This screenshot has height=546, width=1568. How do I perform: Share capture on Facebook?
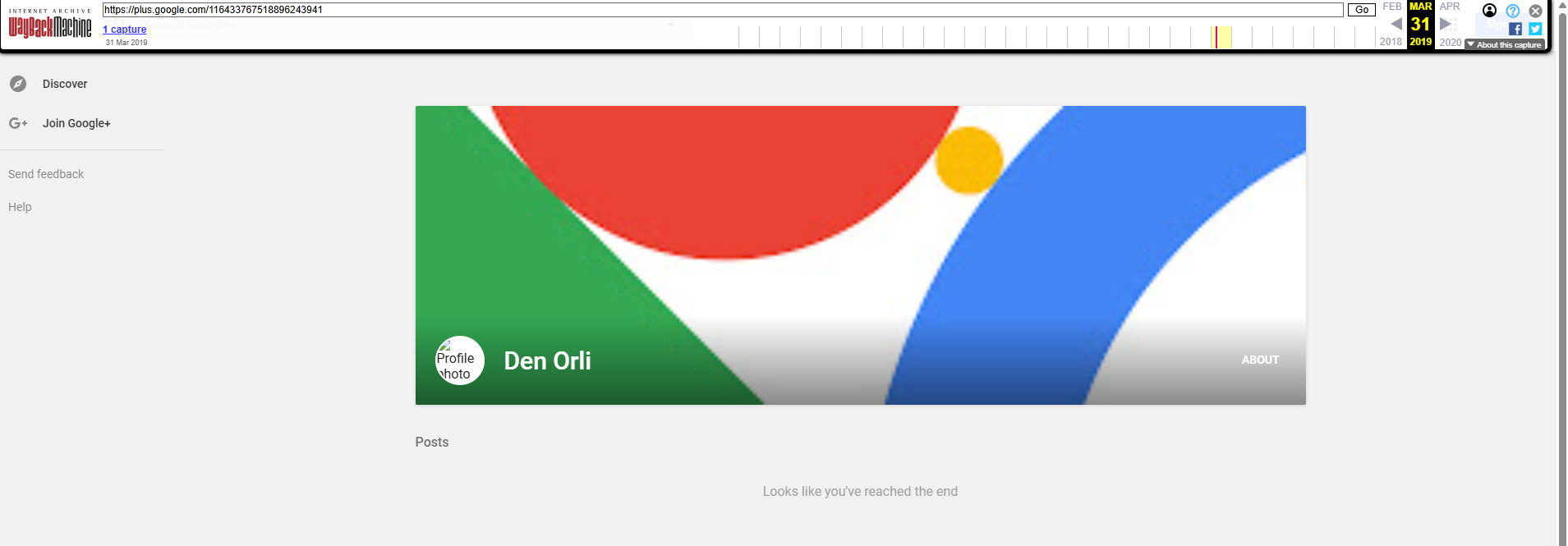tap(1515, 29)
